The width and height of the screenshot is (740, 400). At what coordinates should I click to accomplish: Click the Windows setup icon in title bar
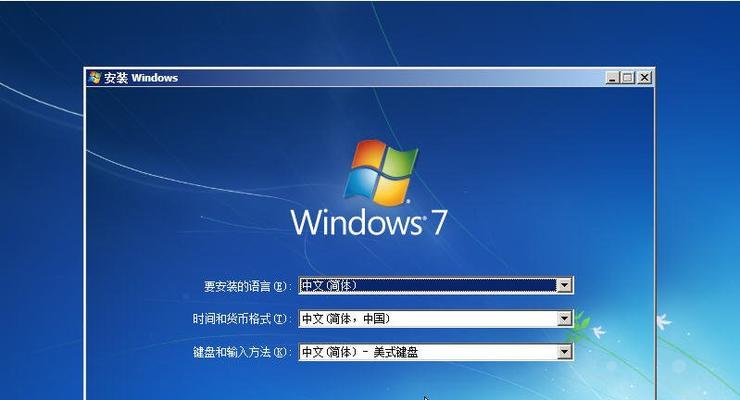coord(94,77)
